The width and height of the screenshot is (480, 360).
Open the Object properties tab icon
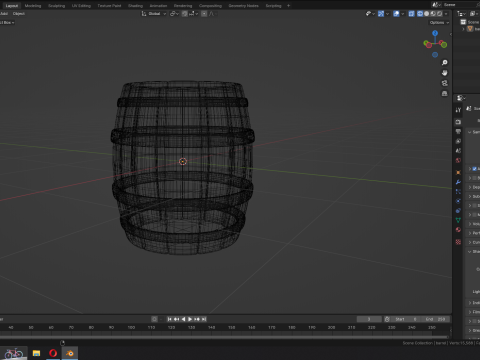click(x=458, y=172)
